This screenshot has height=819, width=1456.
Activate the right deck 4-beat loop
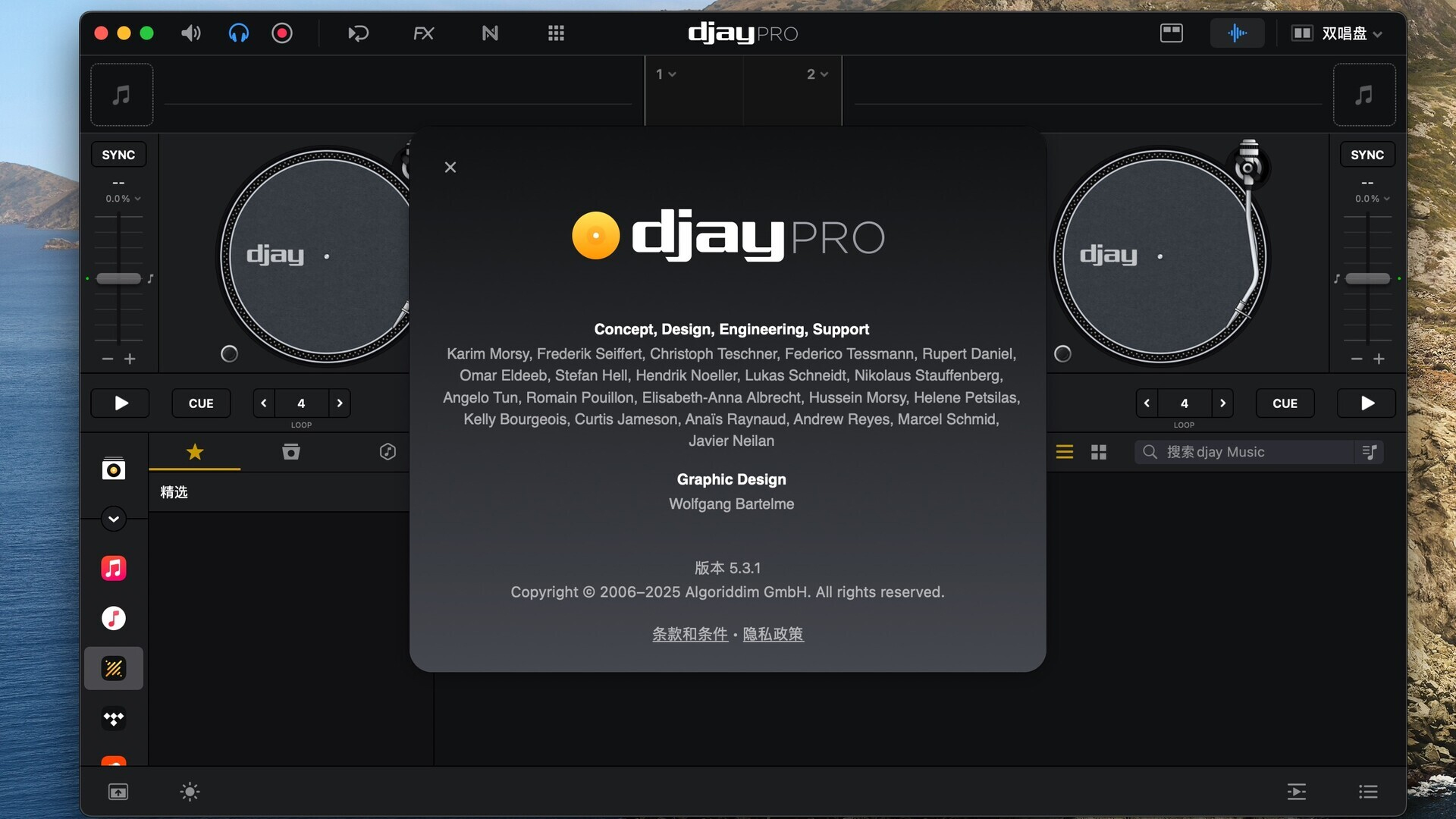tap(1184, 403)
